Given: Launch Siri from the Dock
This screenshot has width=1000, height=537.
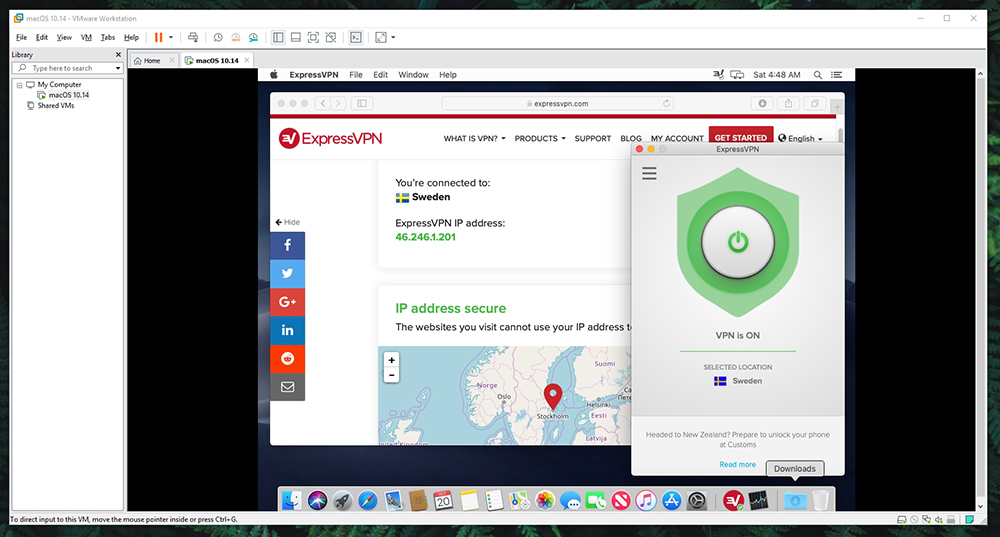Looking at the screenshot, I should [x=317, y=501].
